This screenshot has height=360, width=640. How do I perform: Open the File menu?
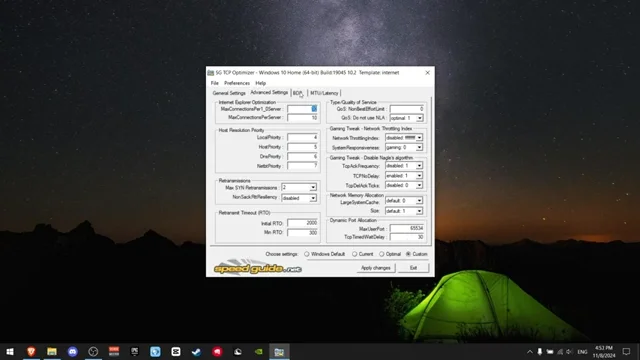click(x=215, y=83)
